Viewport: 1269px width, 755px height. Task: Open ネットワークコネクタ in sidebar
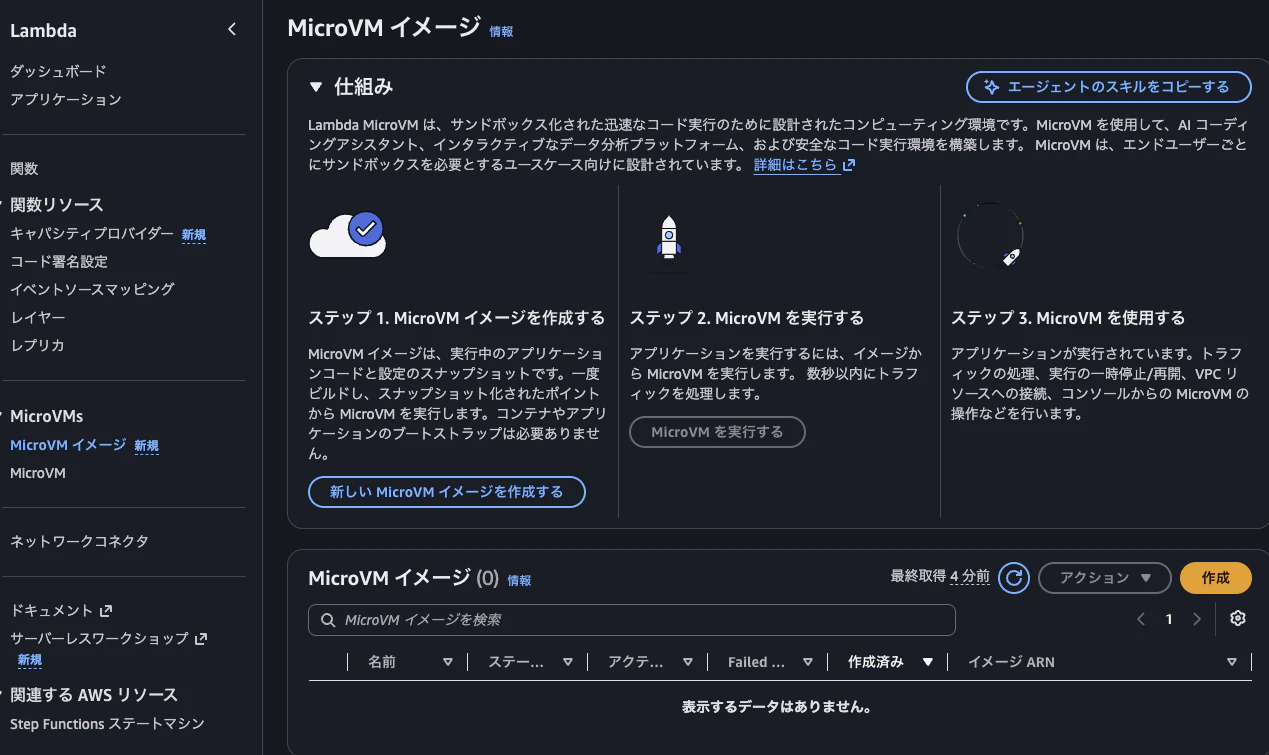click(x=79, y=542)
